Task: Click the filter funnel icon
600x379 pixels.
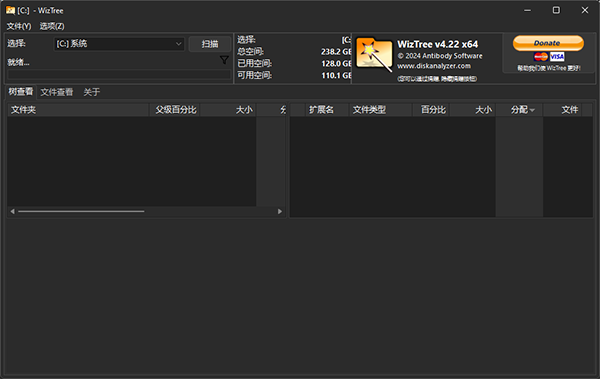Action: coord(224,60)
